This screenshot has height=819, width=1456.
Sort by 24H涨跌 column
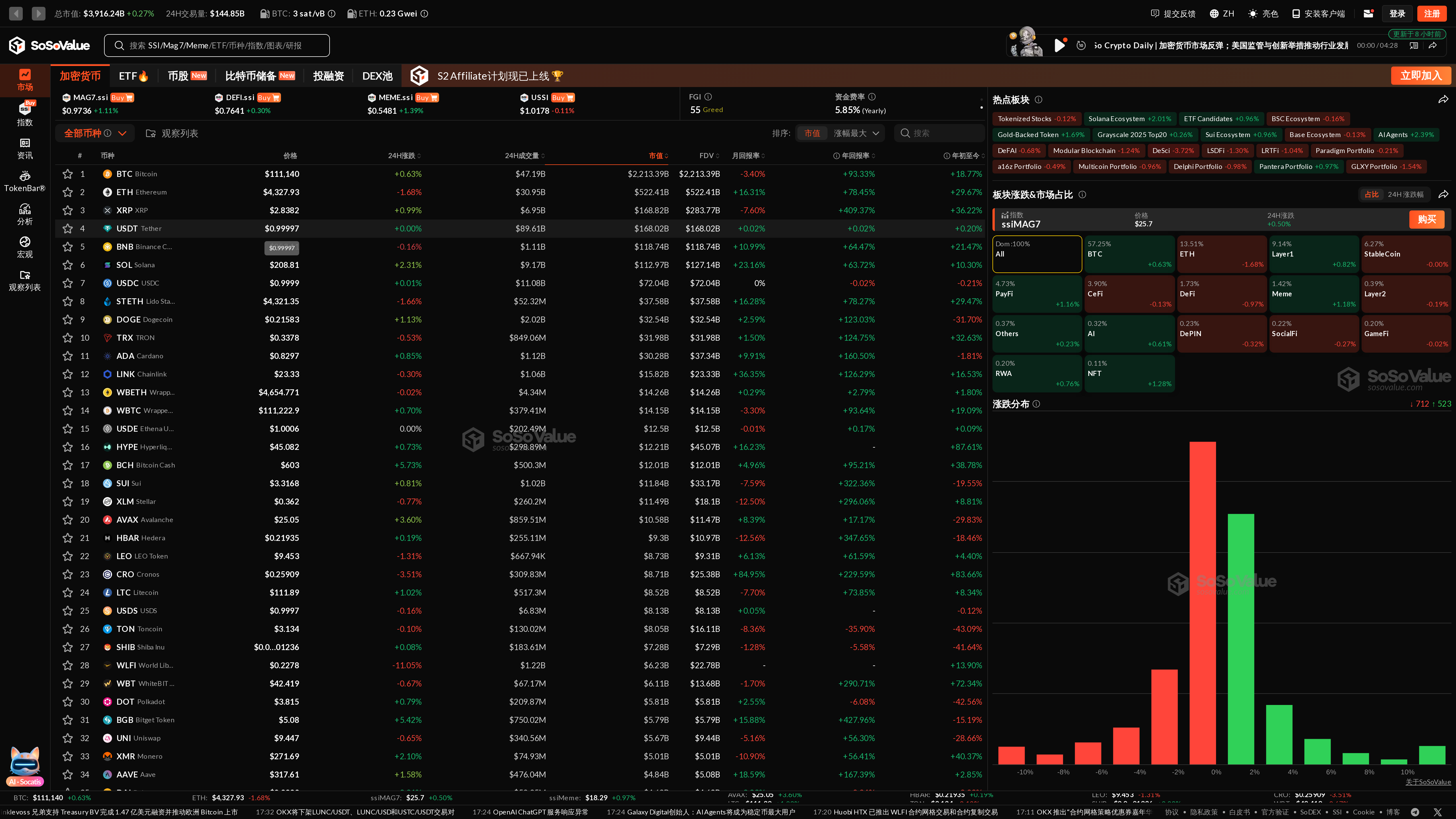click(x=404, y=156)
